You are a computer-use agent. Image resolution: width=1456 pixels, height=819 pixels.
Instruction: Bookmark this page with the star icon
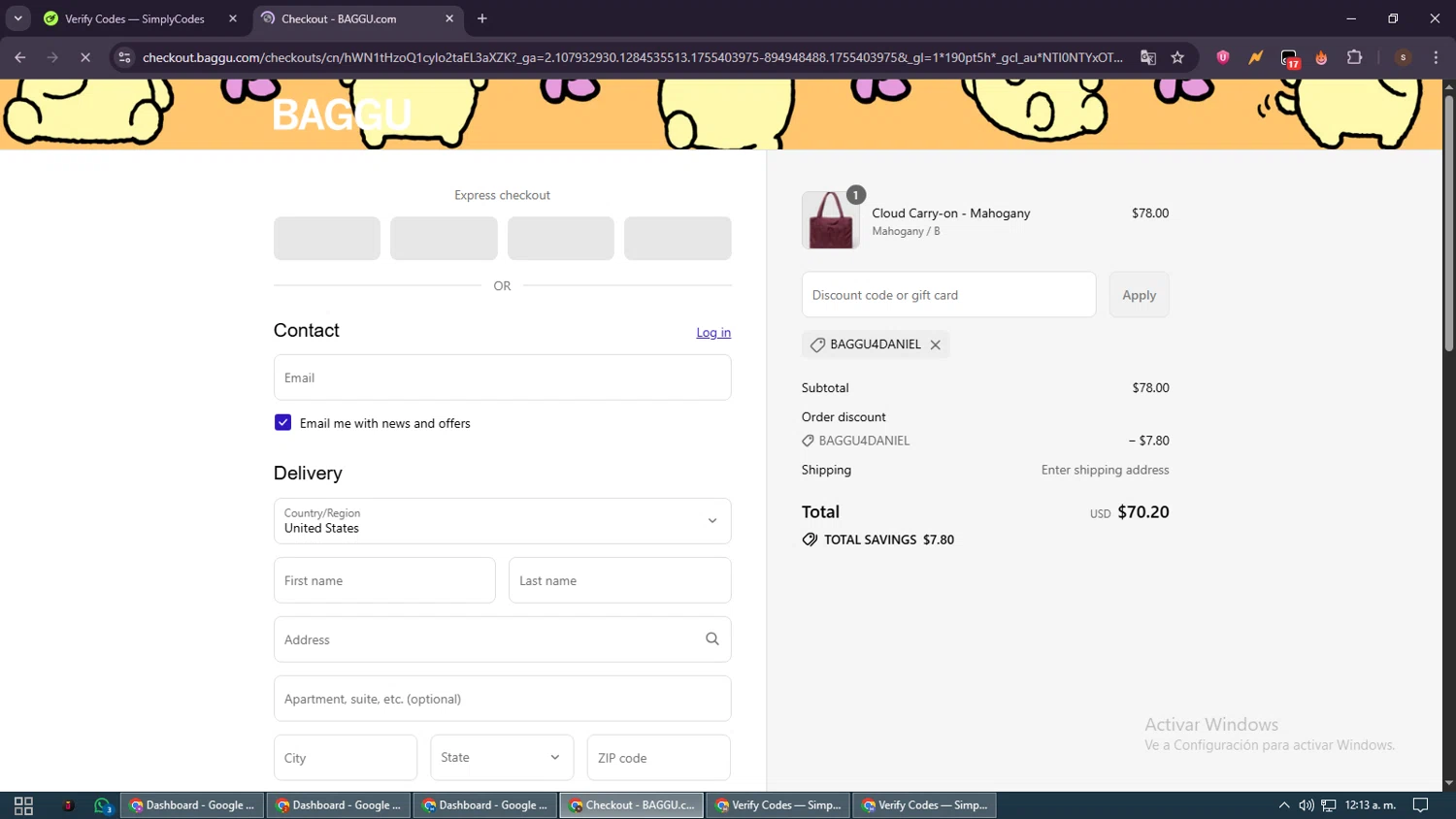click(1177, 57)
